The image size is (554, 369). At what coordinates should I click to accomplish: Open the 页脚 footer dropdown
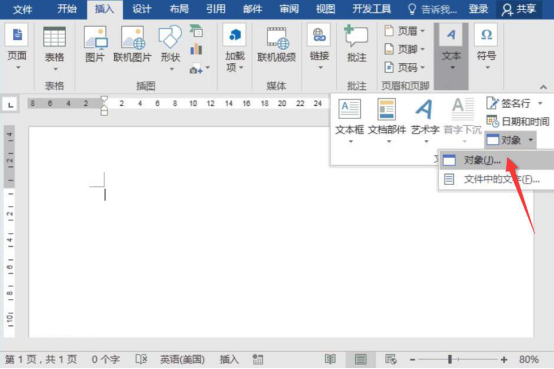coord(405,49)
